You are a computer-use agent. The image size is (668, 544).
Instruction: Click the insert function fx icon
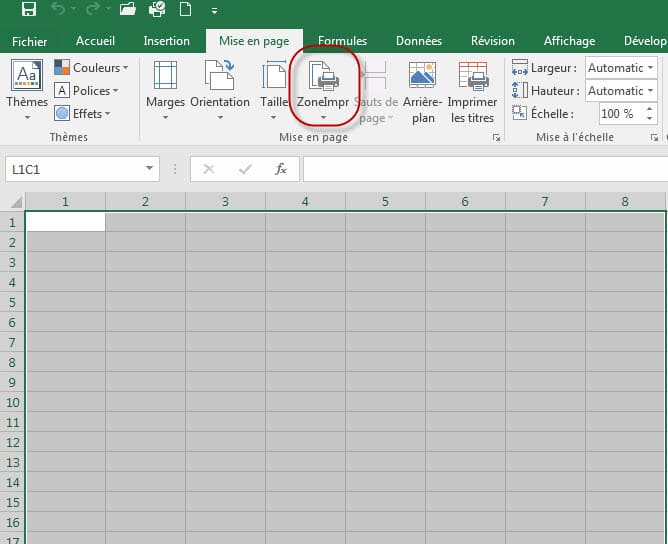(281, 169)
